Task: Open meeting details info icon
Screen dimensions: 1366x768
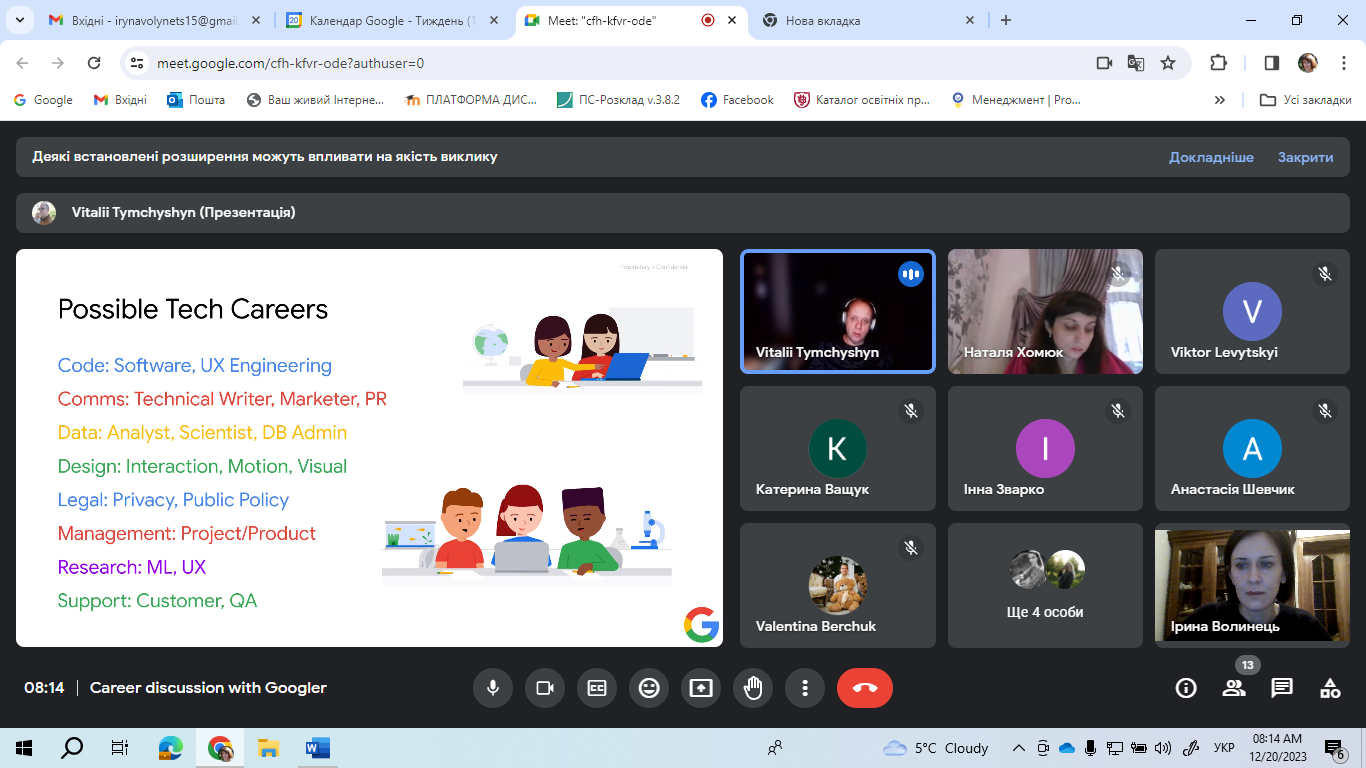Action: pos(1186,688)
